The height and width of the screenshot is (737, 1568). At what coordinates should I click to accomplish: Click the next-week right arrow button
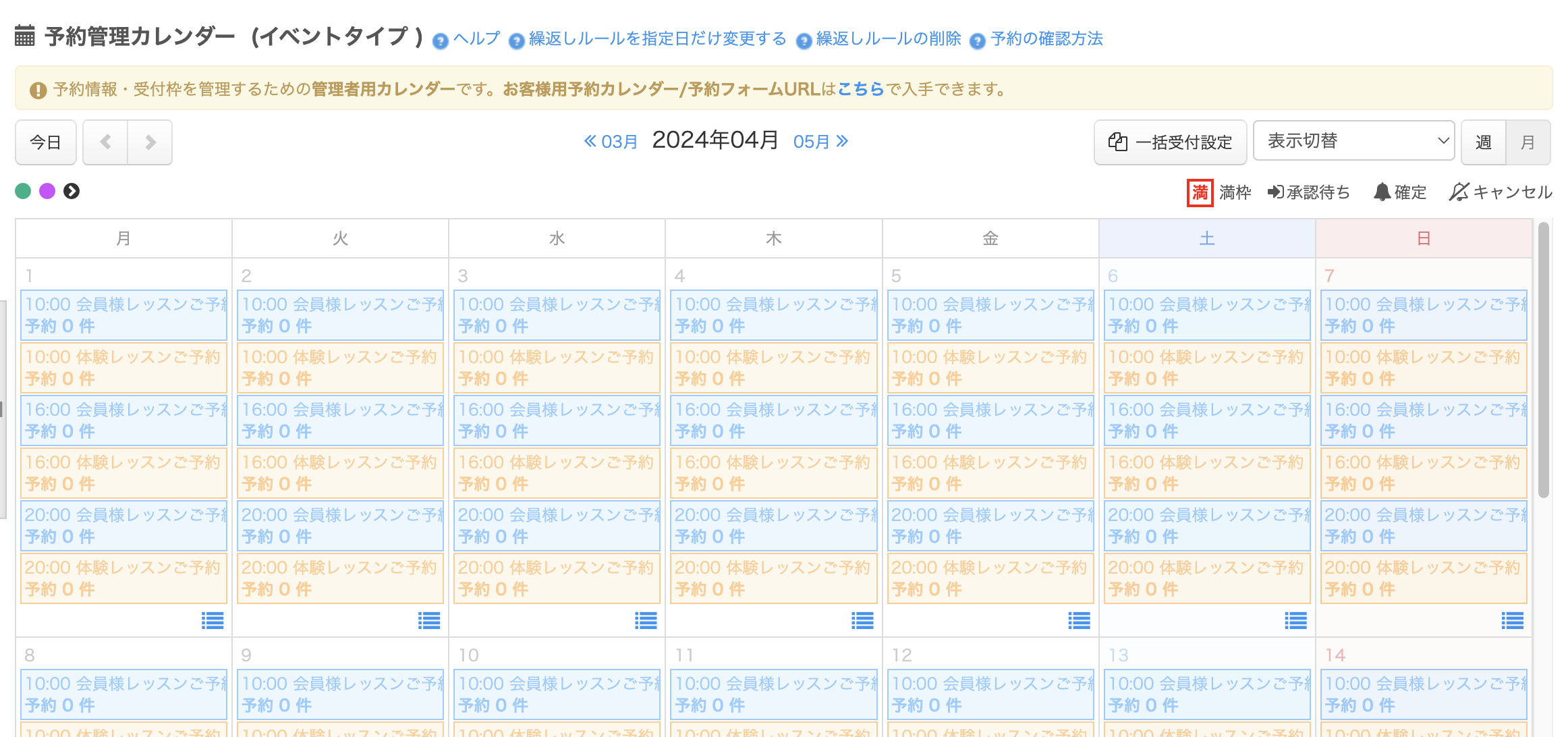tap(150, 142)
